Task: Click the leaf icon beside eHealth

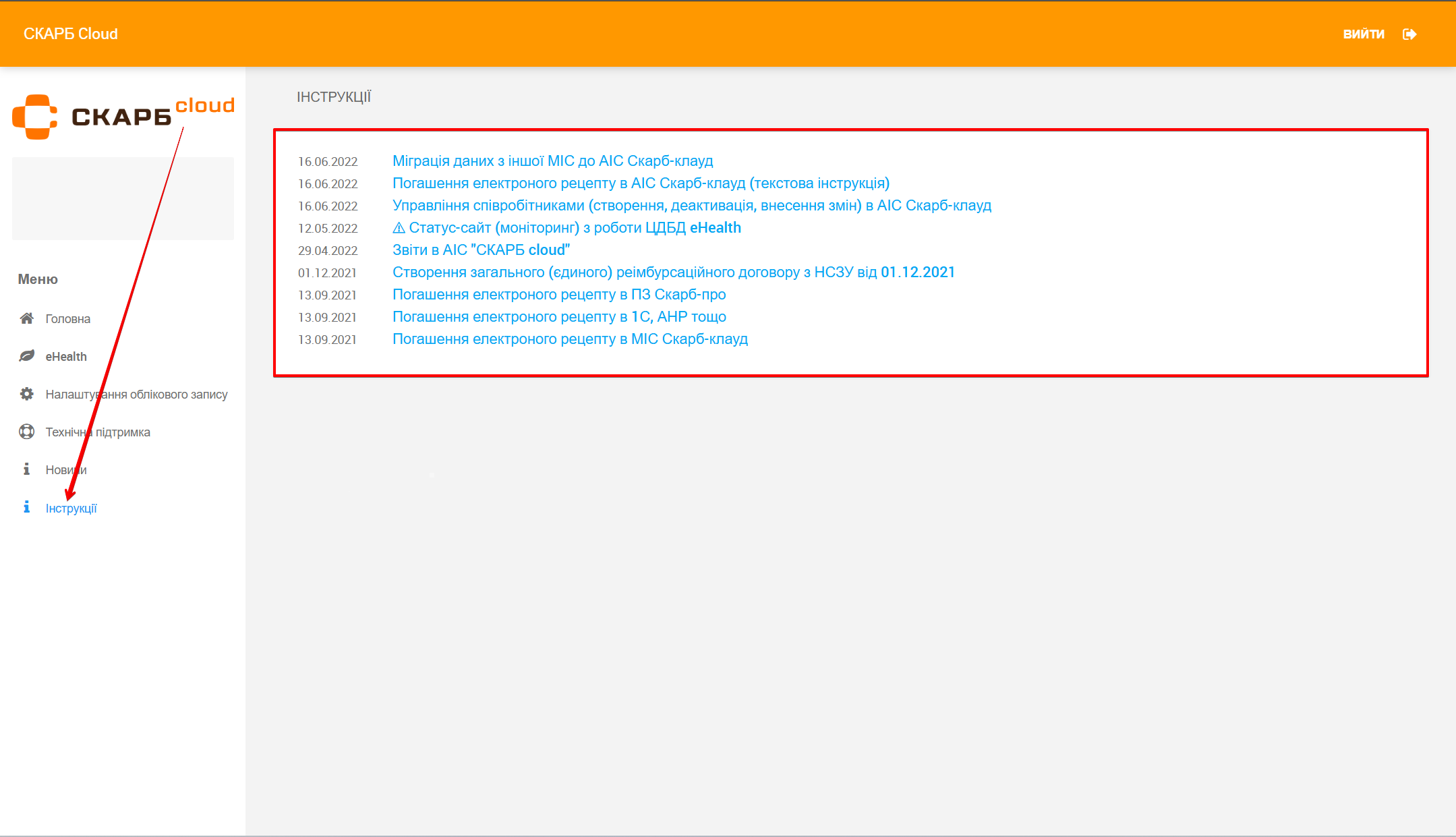Action: (26, 356)
